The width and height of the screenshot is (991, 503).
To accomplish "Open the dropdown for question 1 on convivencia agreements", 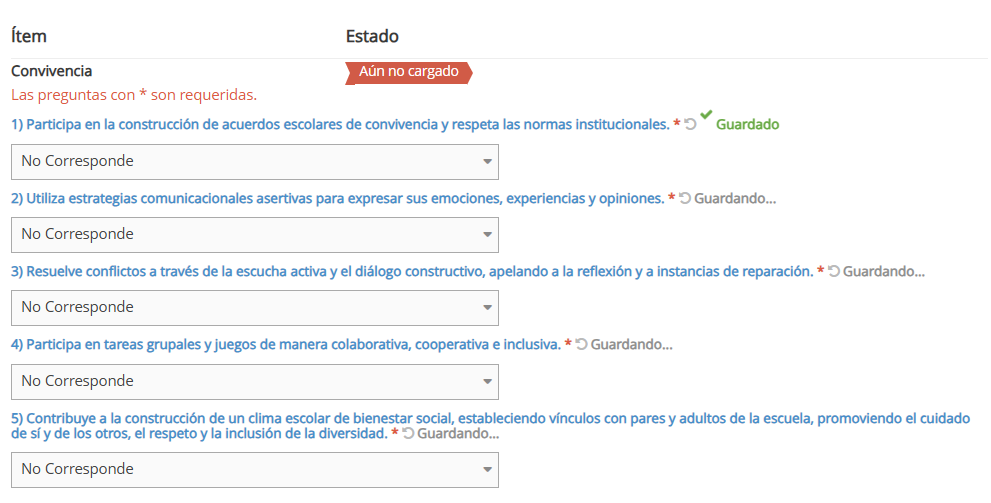I will click(x=254, y=161).
